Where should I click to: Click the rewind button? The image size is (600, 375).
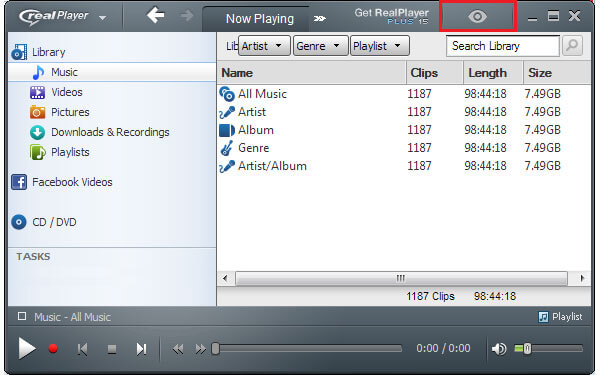[x=178, y=349]
